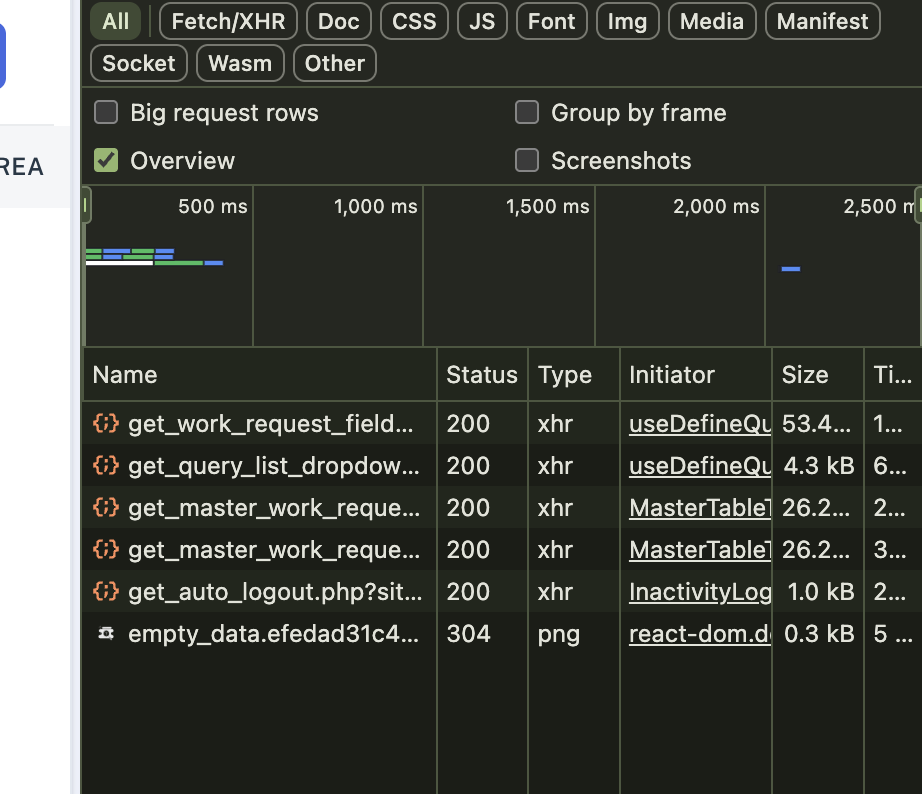The width and height of the screenshot is (922, 794).
Task: Click the XHR icon beside get_query_list_dropdown
Action: click(105, 466)
